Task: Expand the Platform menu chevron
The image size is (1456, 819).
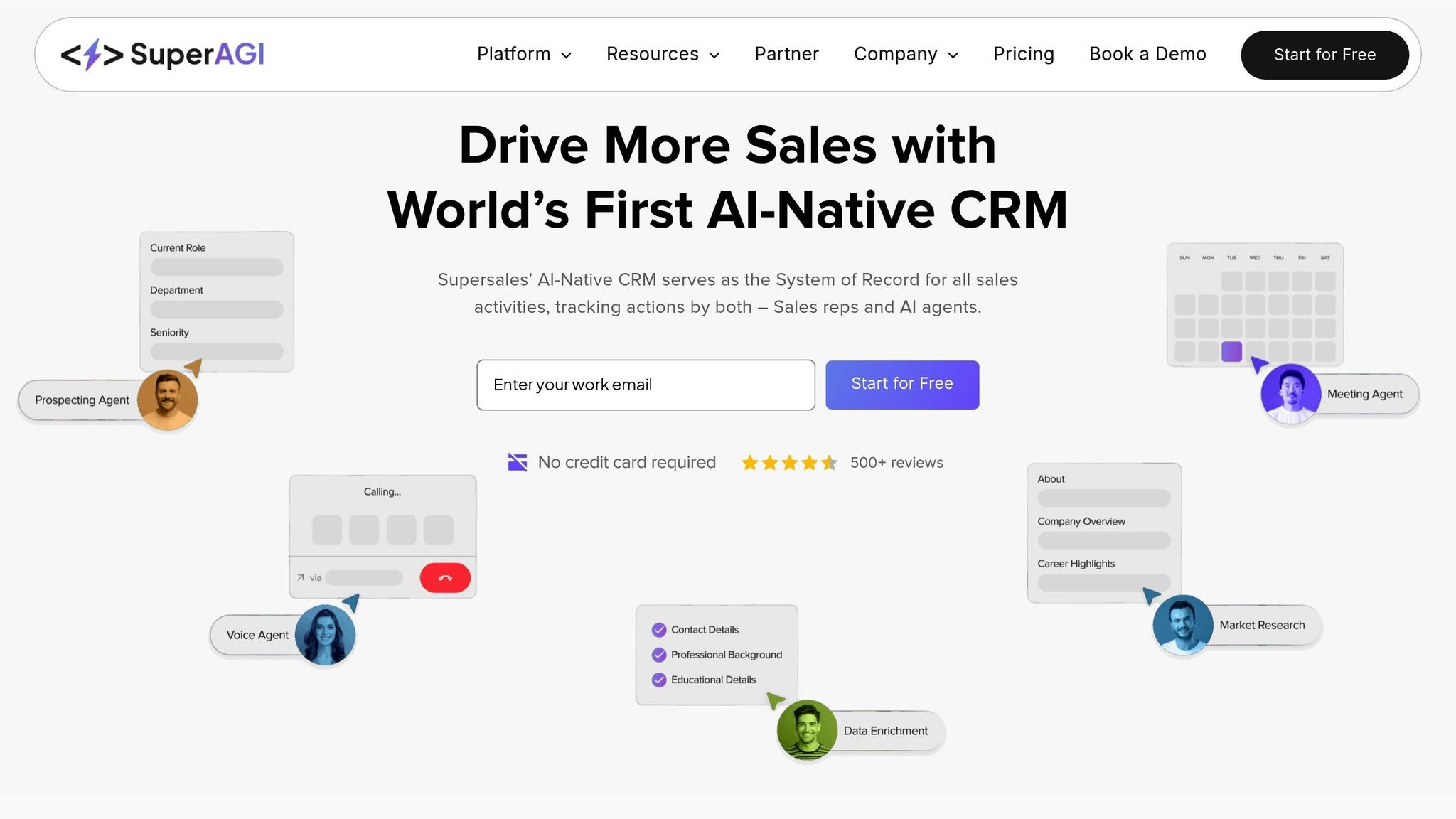Action: [x=567, y=55]
